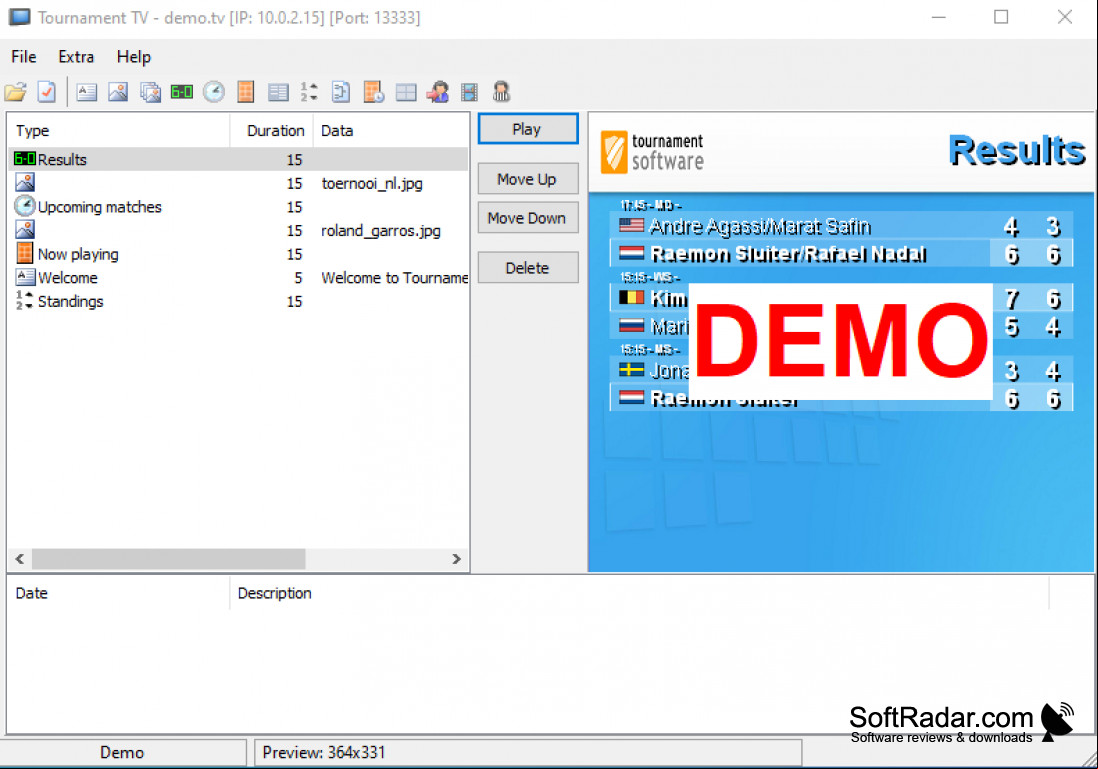Minimize the Tournament TV window
Screen dimensions: 1098x769
point(938,17)
